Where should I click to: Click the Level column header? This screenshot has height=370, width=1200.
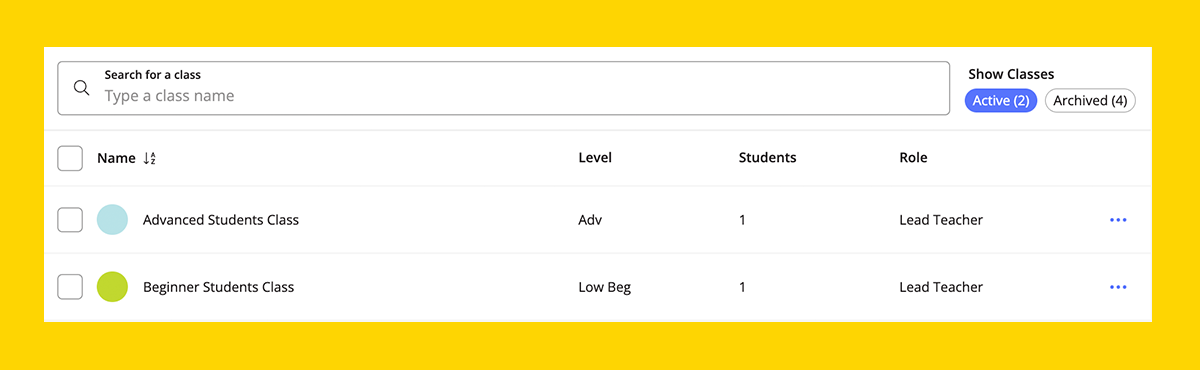(x=595, y=158)
